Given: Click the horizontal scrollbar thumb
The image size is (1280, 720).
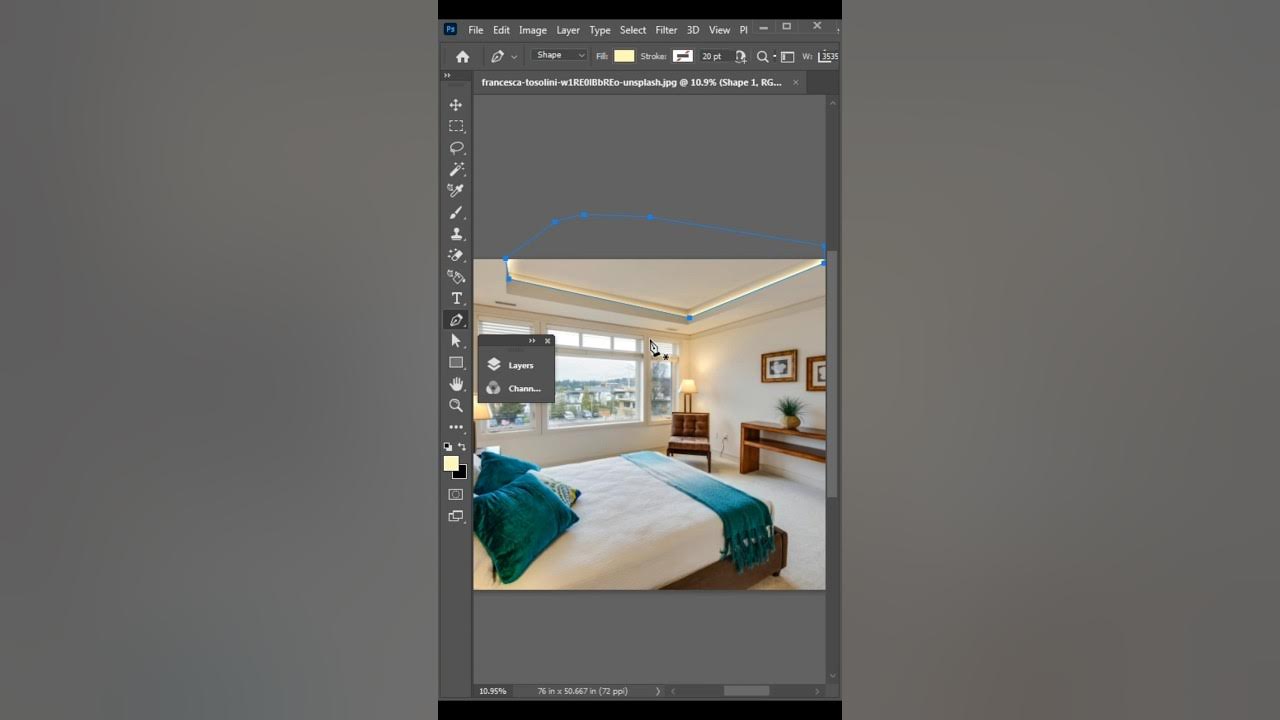Looking at the screenshot, I should coord(746,691).
